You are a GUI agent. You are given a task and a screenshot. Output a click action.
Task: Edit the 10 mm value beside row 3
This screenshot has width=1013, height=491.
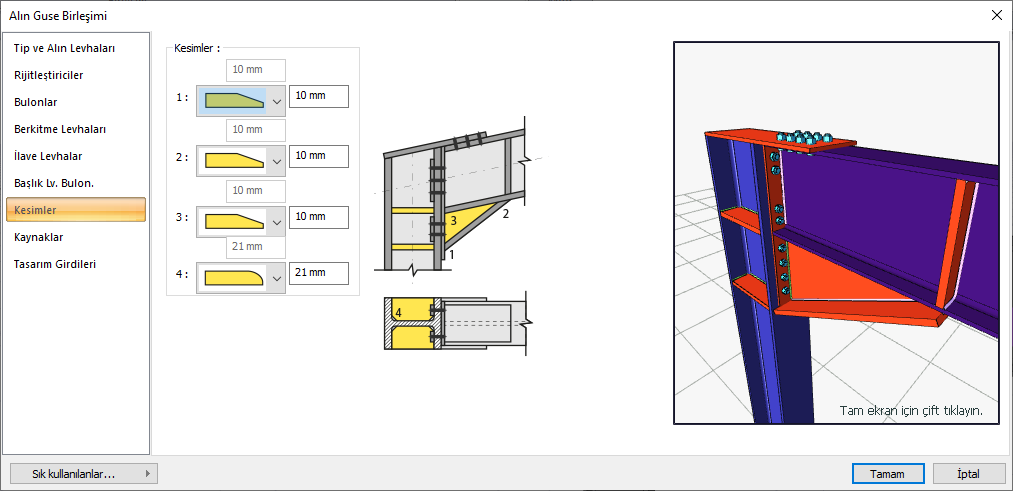click(x=319, y=217)
